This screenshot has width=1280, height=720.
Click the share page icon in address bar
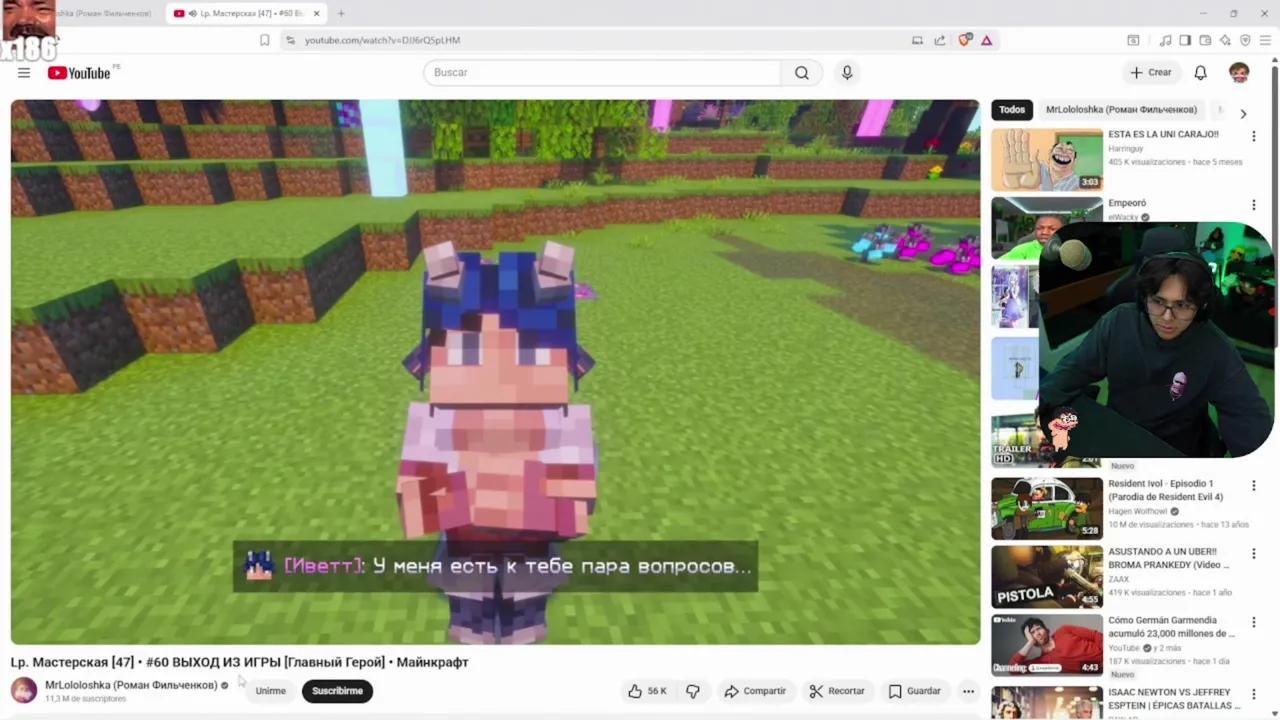pyautogui.click(x=940, y=40)
